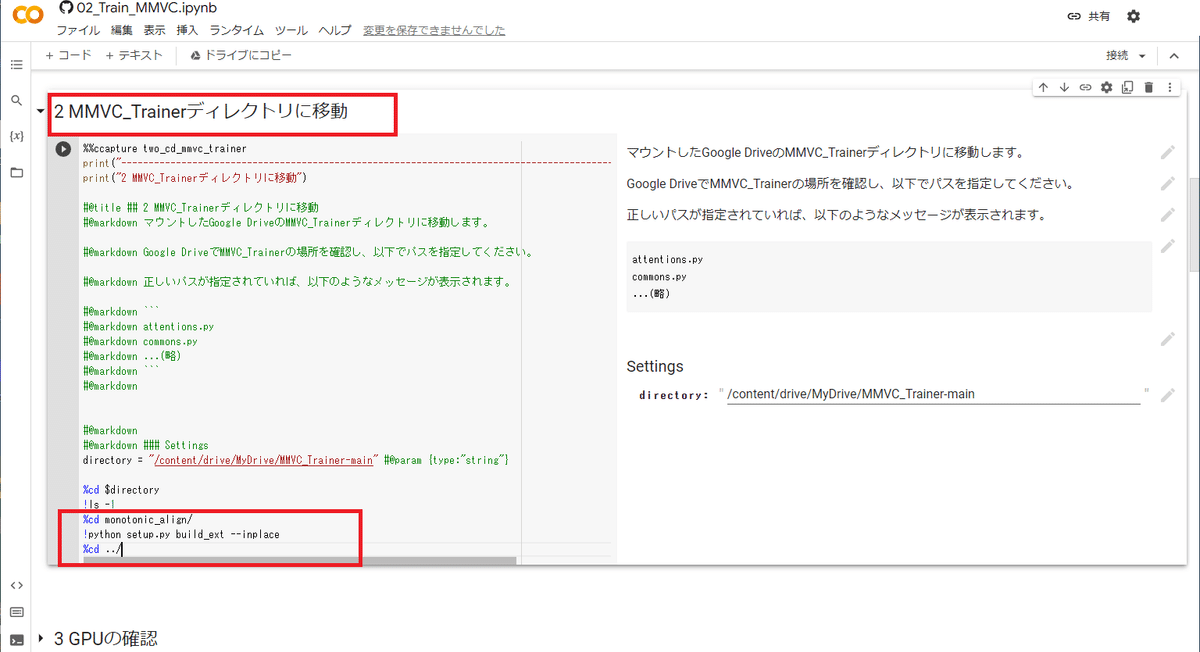The image size is (1200, 652).
Task: Click the directory path input field
Action: pos(933,394)
